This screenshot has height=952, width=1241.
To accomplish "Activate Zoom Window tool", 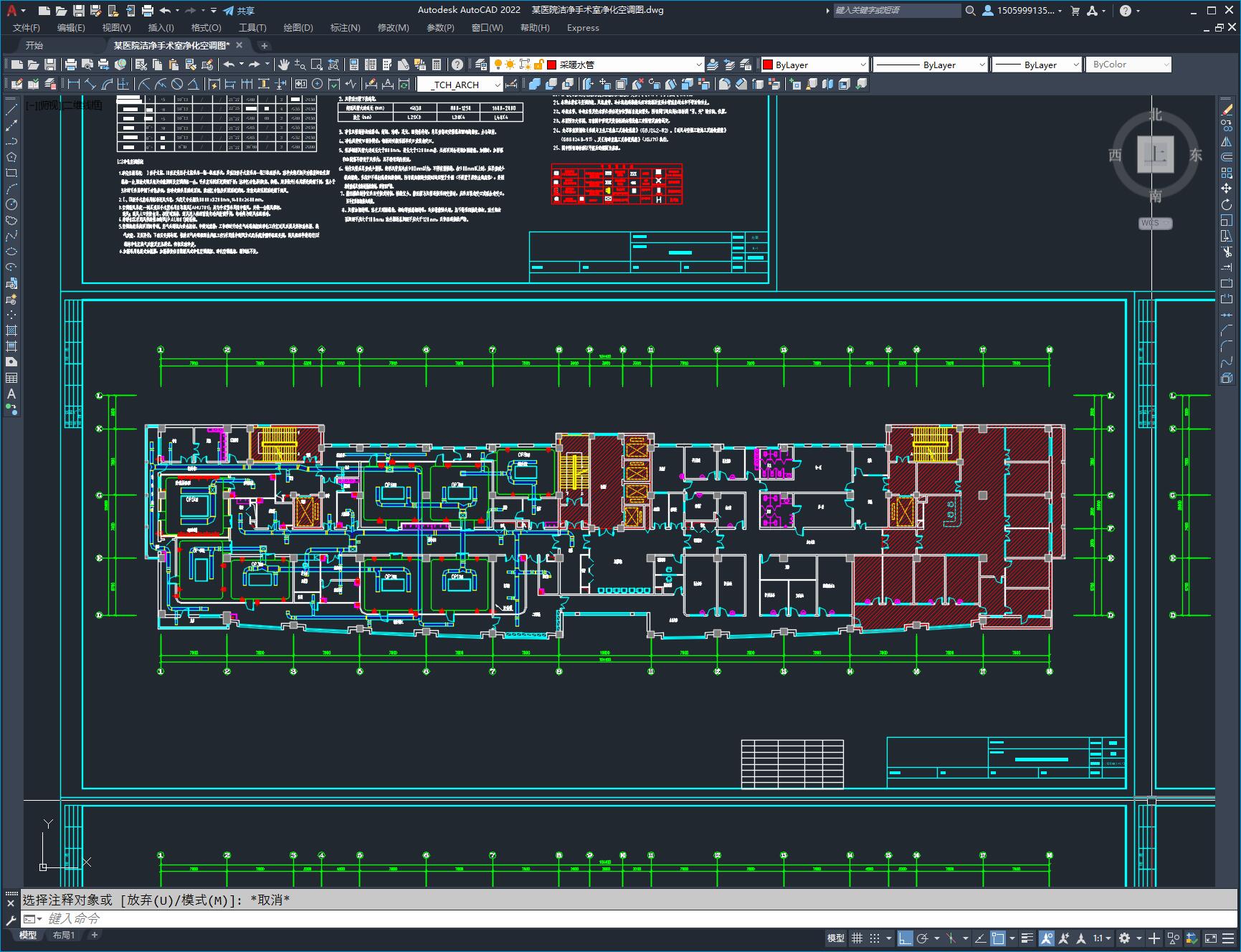I will pyautogui.click(x=316, y=65).
